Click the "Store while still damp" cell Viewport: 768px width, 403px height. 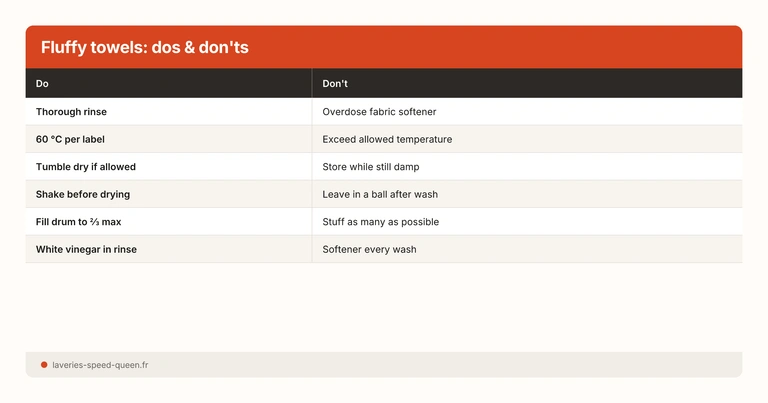tap(373, 166)
